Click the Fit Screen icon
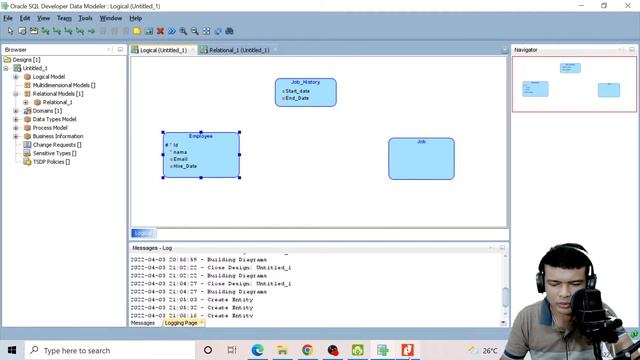The width and height of the screenshot is (640, 360). [207, 31]
